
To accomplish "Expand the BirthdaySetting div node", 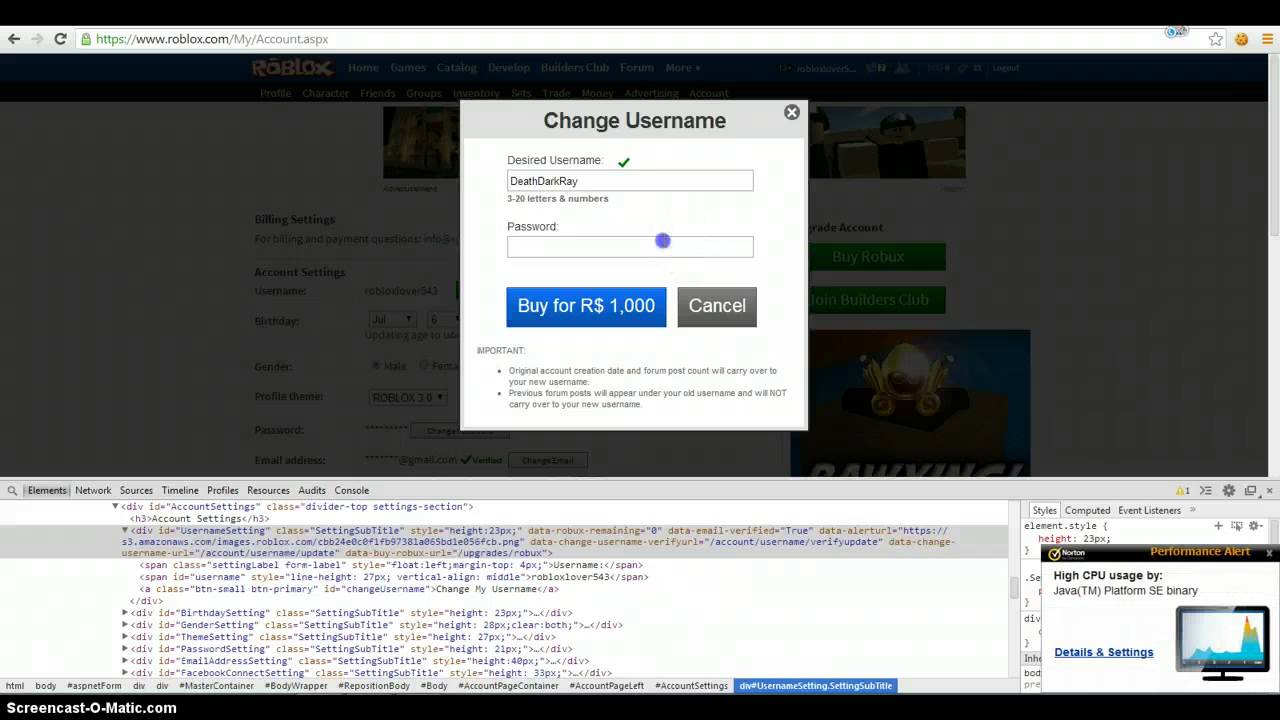I will click(125, 613).
